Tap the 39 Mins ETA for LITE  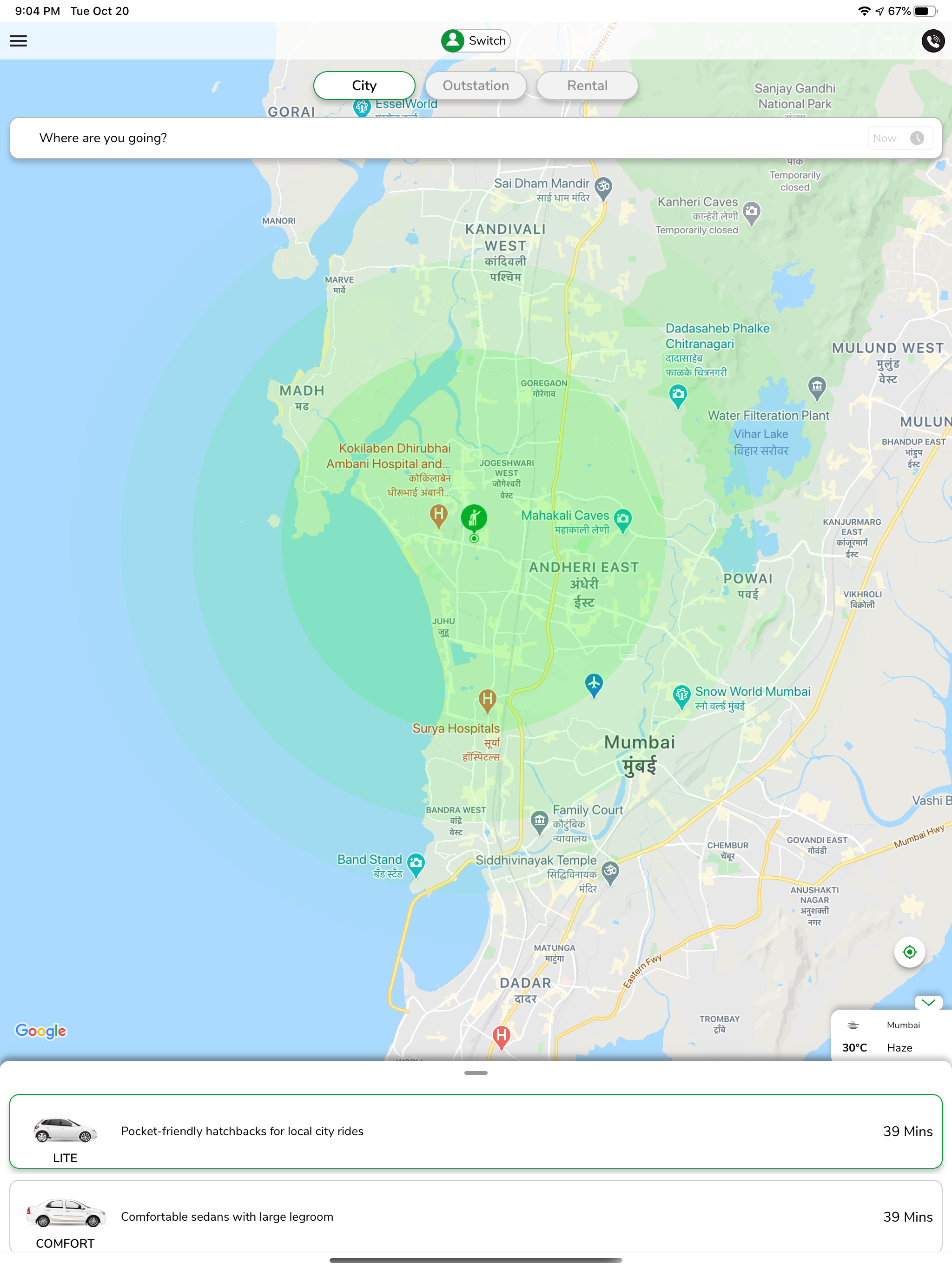coord(908,1131)
